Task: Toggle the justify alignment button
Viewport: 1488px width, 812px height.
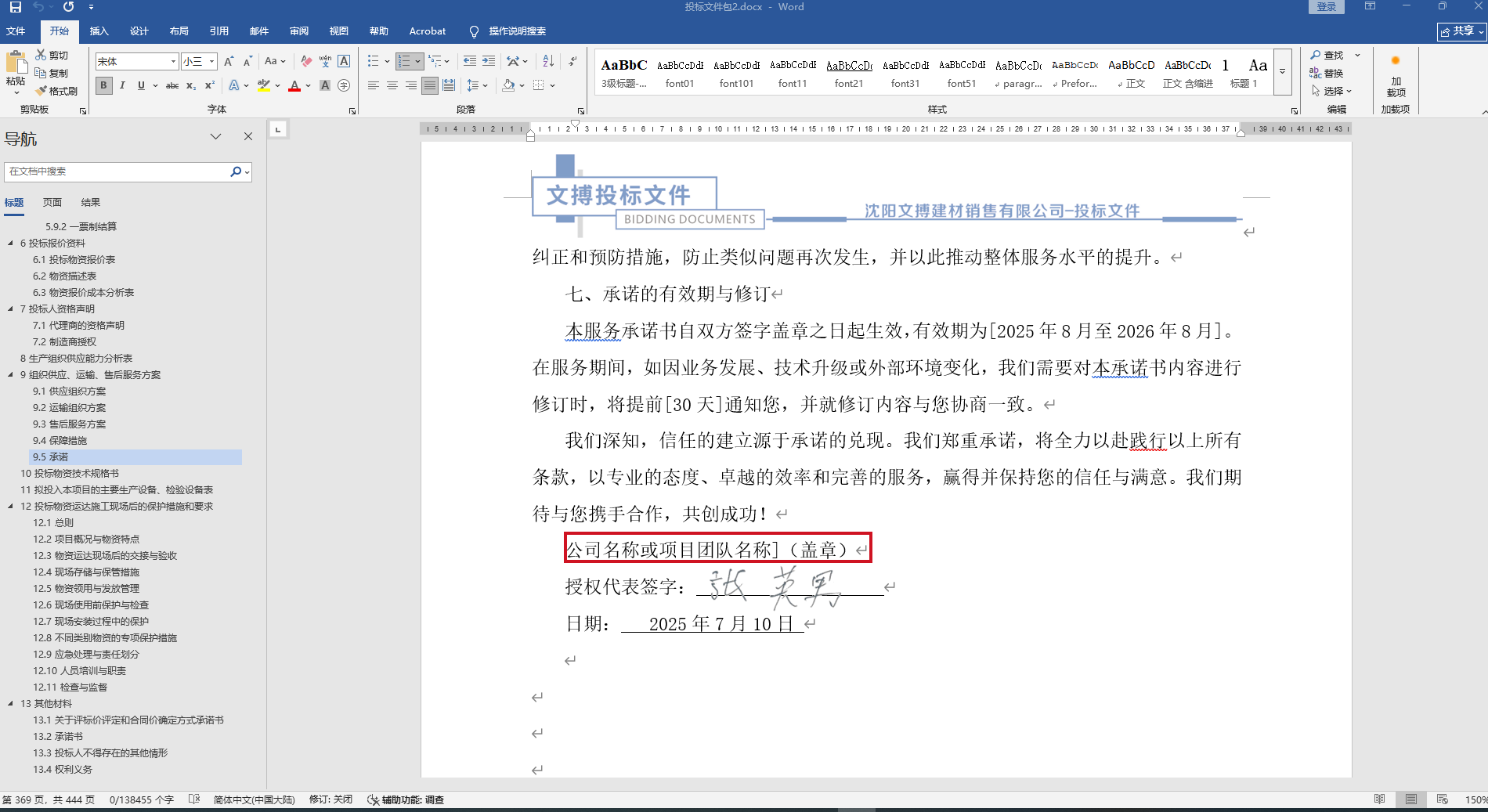Action: (x=429, y=85)
